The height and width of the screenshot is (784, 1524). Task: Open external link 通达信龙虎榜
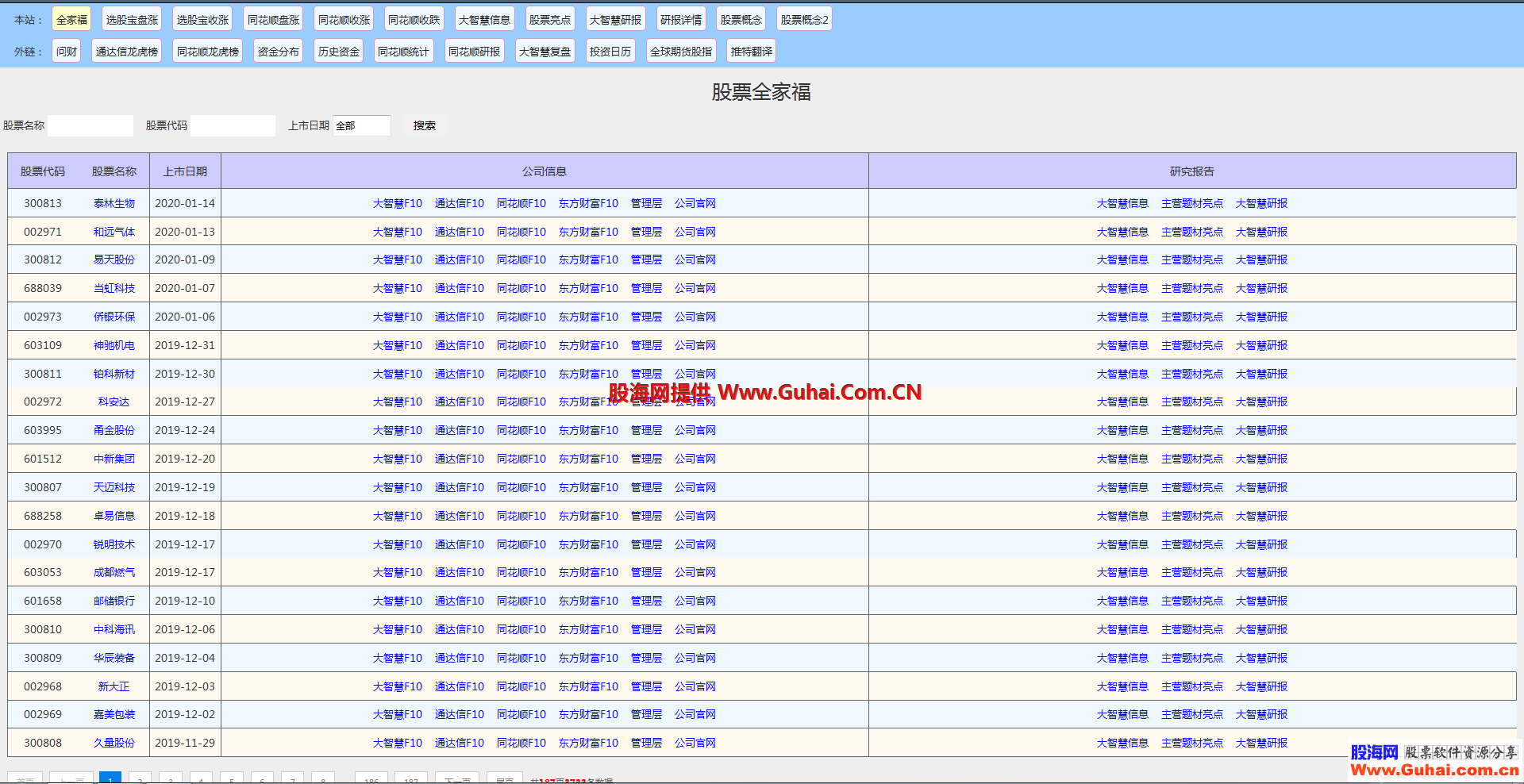point(127,52)
